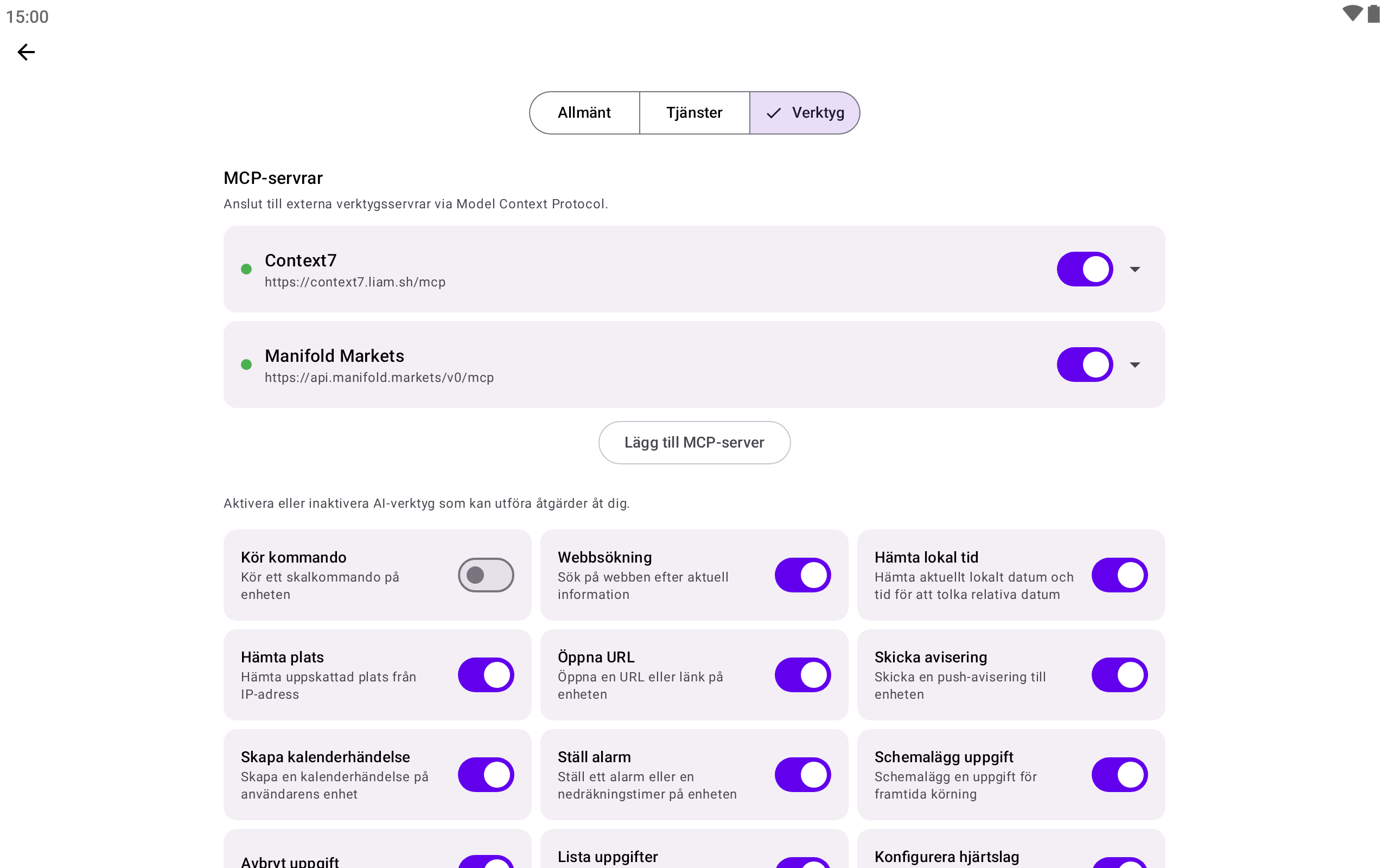The image size is (1389, 868).
Task: Click Lägg till MCP-server button
Action: click(694, 443)
